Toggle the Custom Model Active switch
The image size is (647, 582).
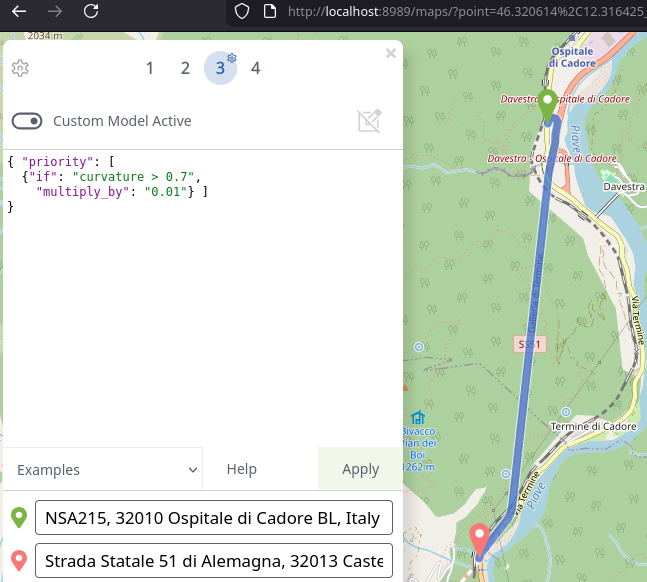pos(27,121)
